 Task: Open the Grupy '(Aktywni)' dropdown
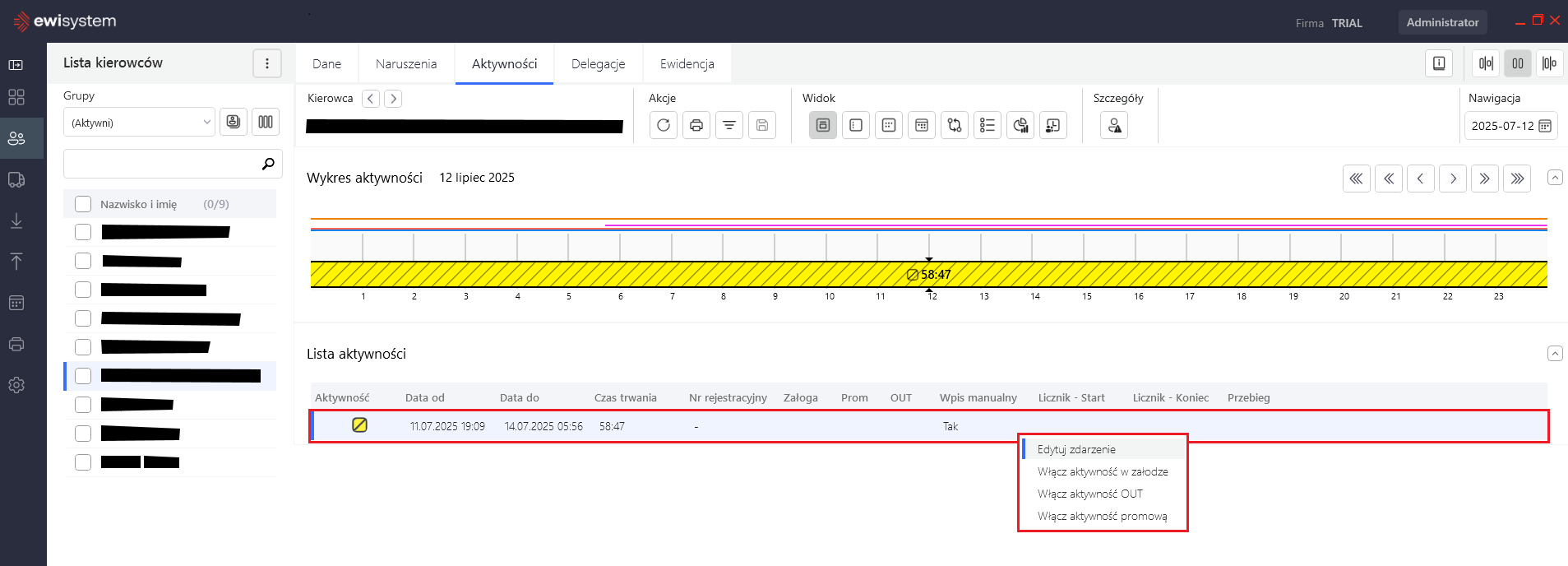[x=140, y=123]
